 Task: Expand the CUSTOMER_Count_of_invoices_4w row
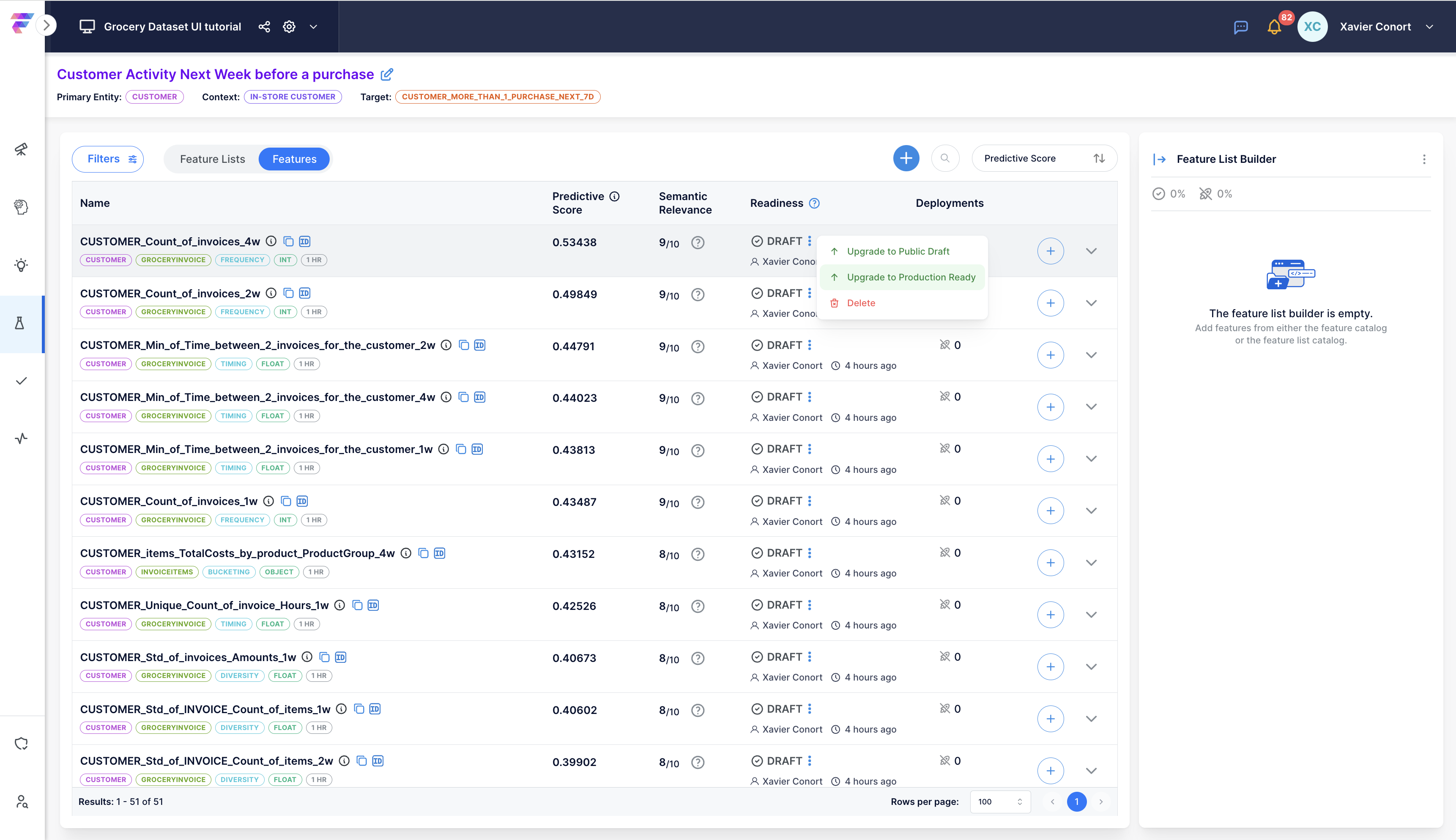click(1091, 251)
